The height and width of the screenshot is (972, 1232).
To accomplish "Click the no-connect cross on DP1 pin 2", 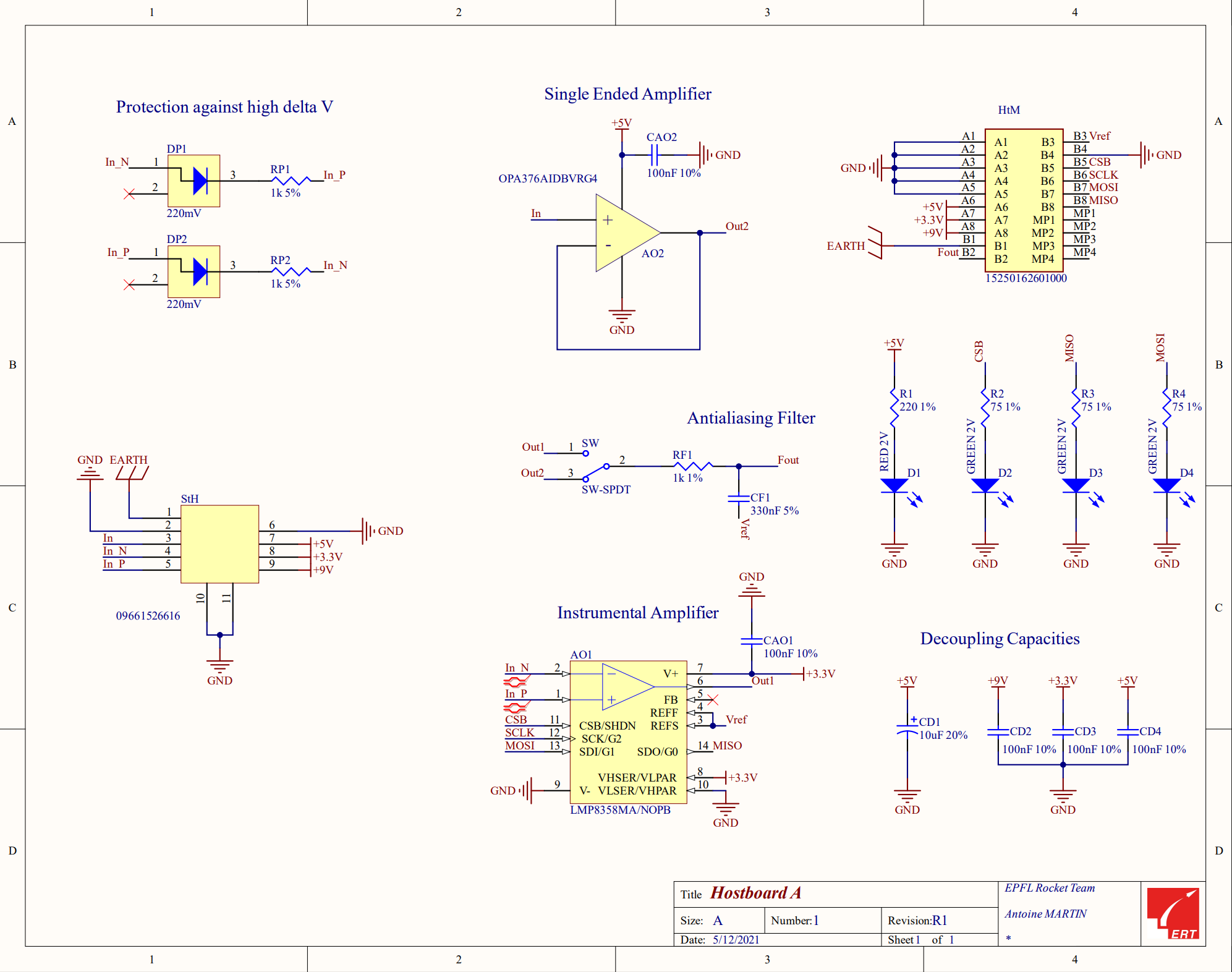I will pyautogui.click(x=129, y=194).
